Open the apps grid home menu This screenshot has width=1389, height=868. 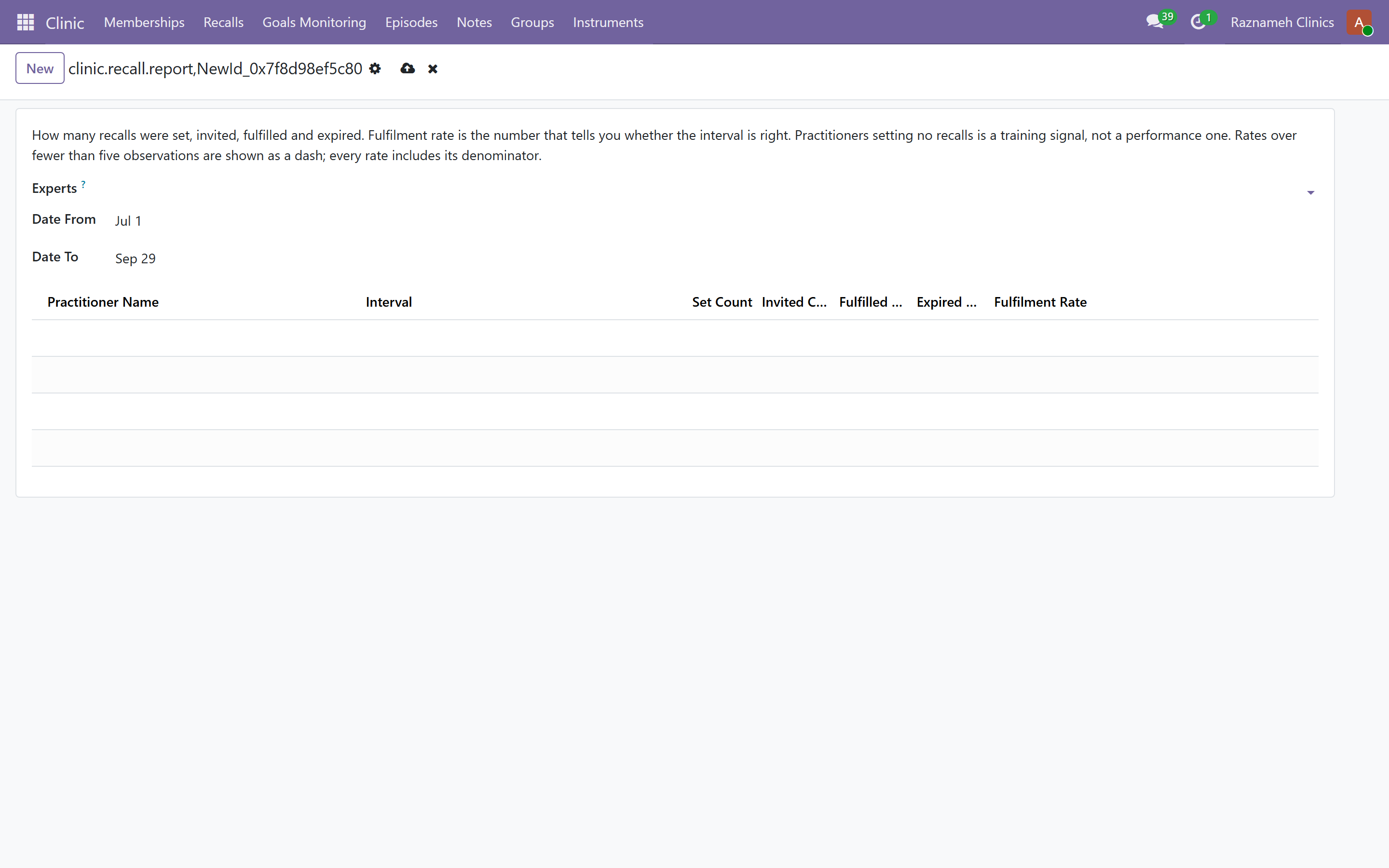(25, 22)
